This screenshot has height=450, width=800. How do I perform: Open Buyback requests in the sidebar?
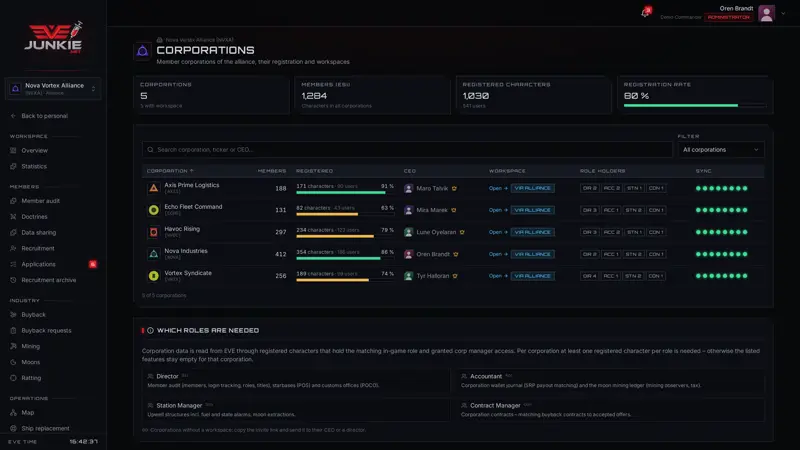pyautogui.click(x=46, y=331)
